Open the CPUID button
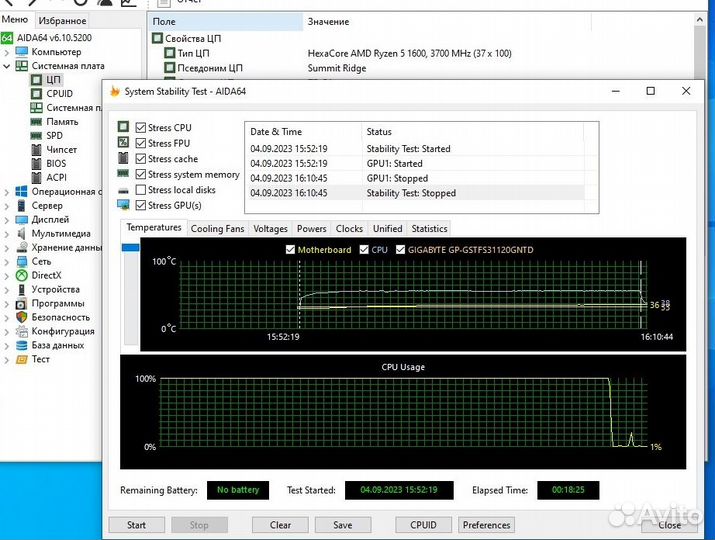Viewport: 715px width, 540px height. coord(423,525)
